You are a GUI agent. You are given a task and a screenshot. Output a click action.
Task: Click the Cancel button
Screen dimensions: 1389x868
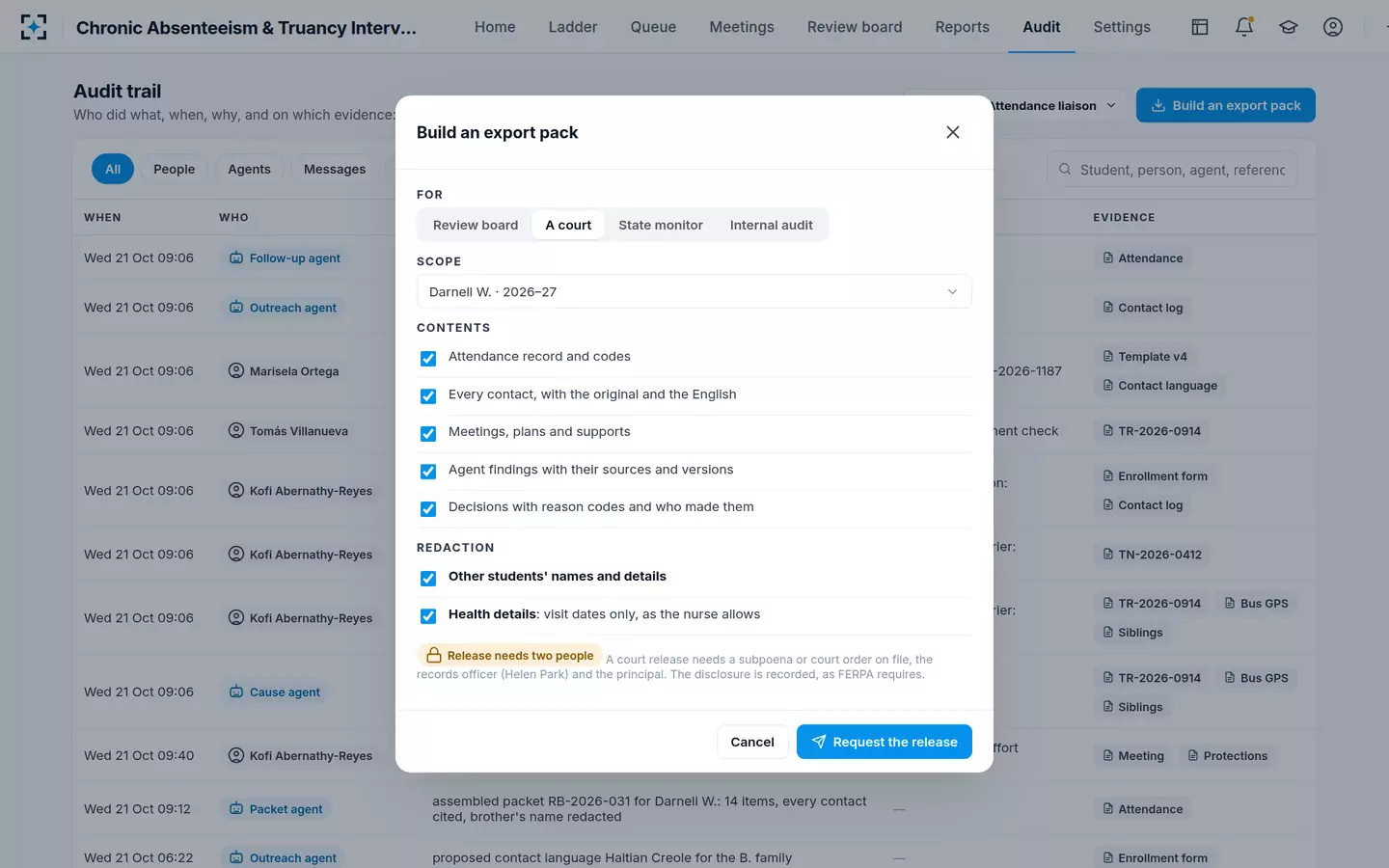(x=752, y=742)
